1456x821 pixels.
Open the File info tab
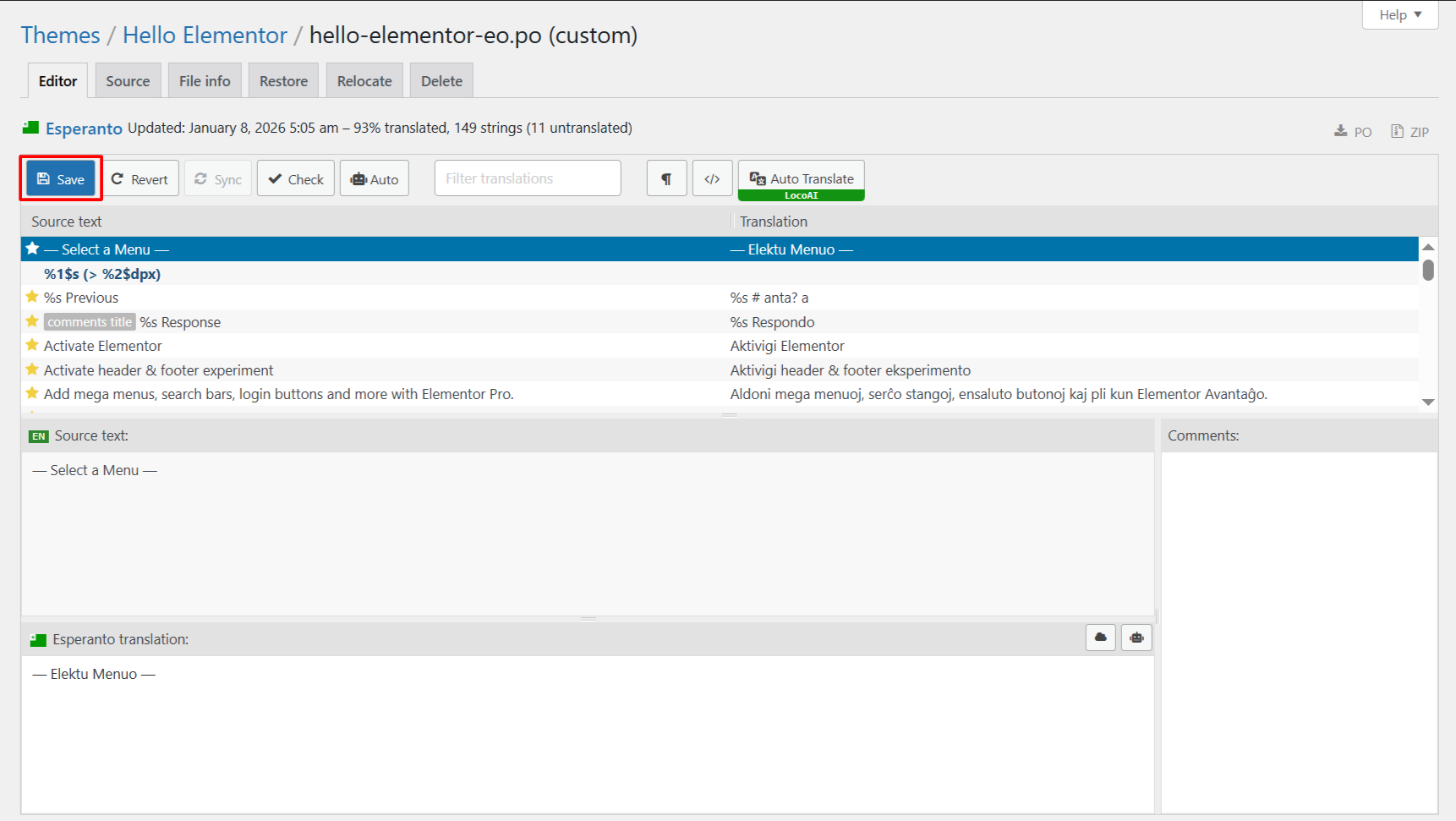(x=205, y=81)
